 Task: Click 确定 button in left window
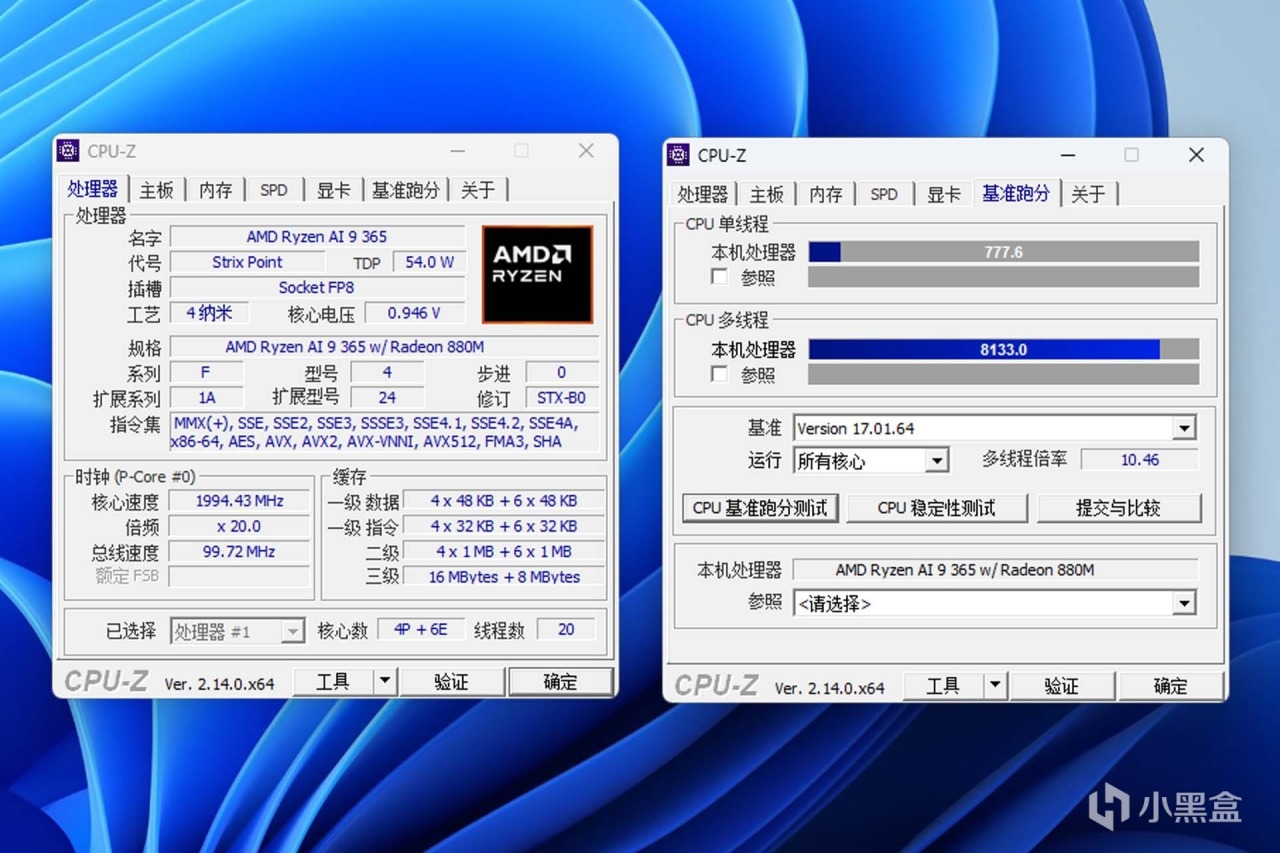560,682
